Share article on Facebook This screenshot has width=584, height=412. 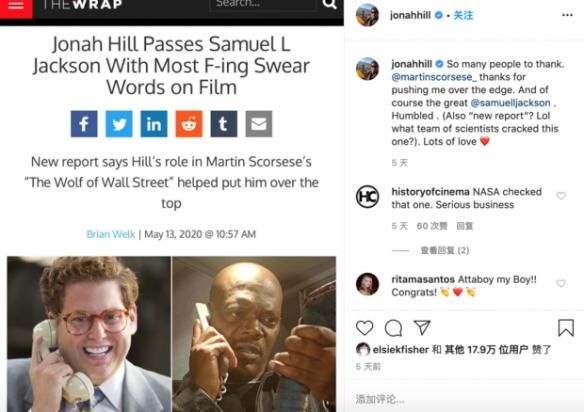pos(84,124)
